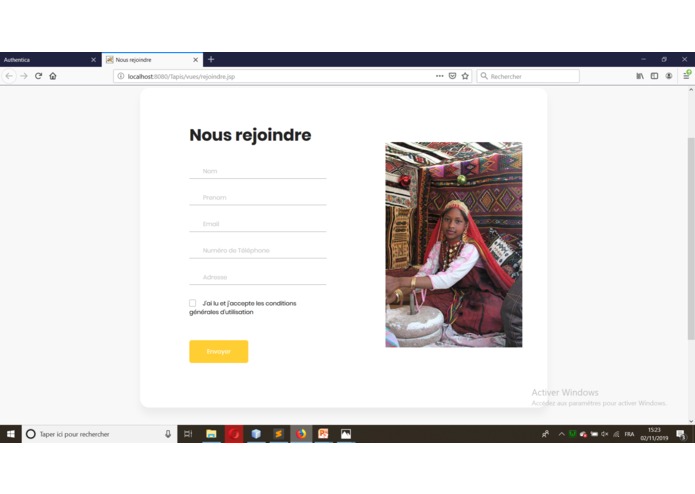Toggle the sidebar view icon
The height and width of the screenshot is (494, 695).
coord(654,76)
